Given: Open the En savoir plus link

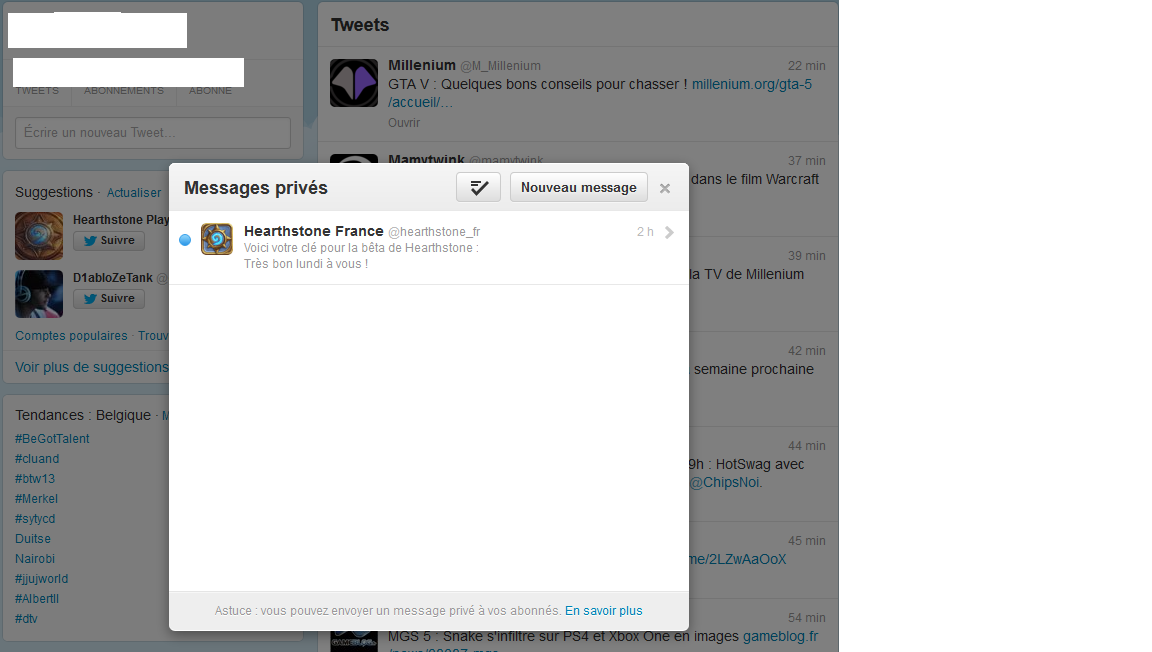Looking at the screenshot, I should [604, 611].
